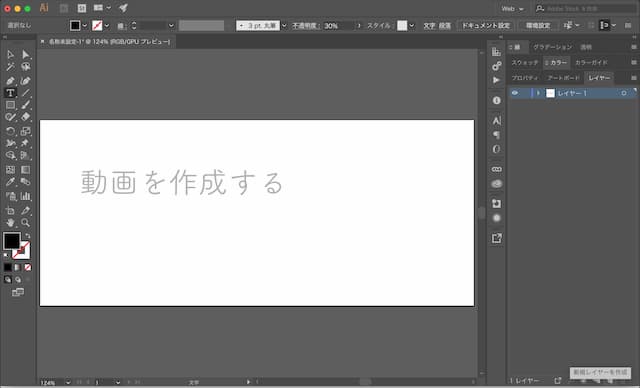Screen dimensions: 640x388
Task: Switch to the スウォッチ tab
Action: 525,63
